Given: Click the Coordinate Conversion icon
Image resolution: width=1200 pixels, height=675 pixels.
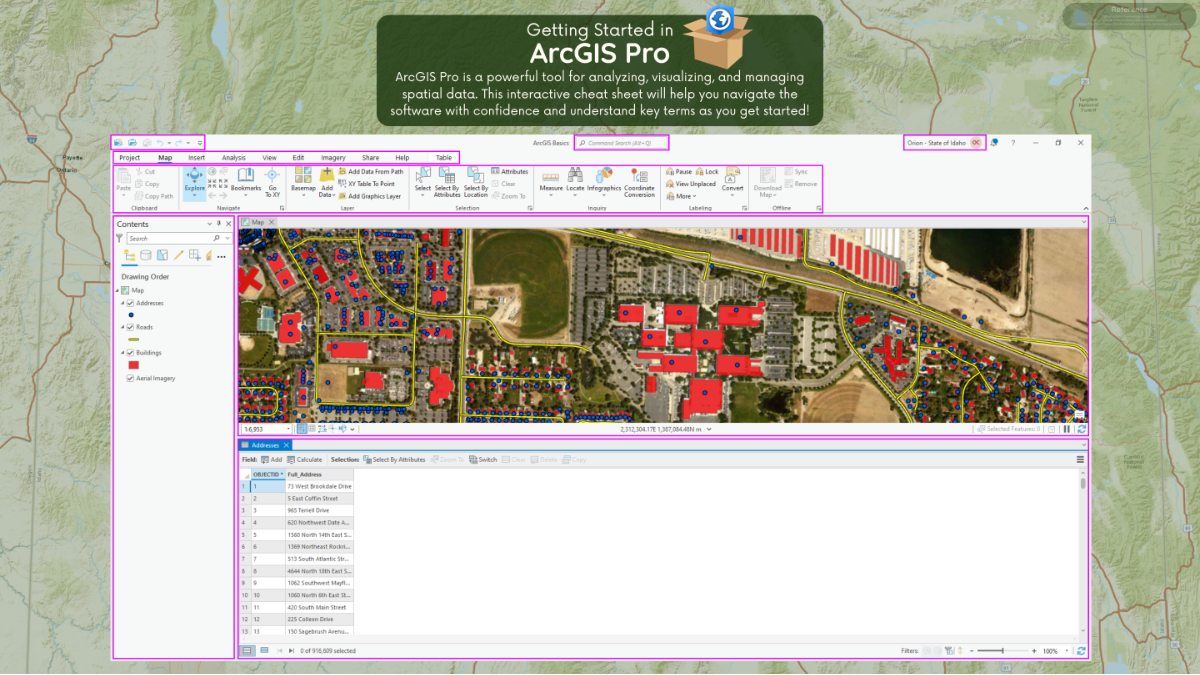Looking at the screenshot, I should (x=639, y=176).
